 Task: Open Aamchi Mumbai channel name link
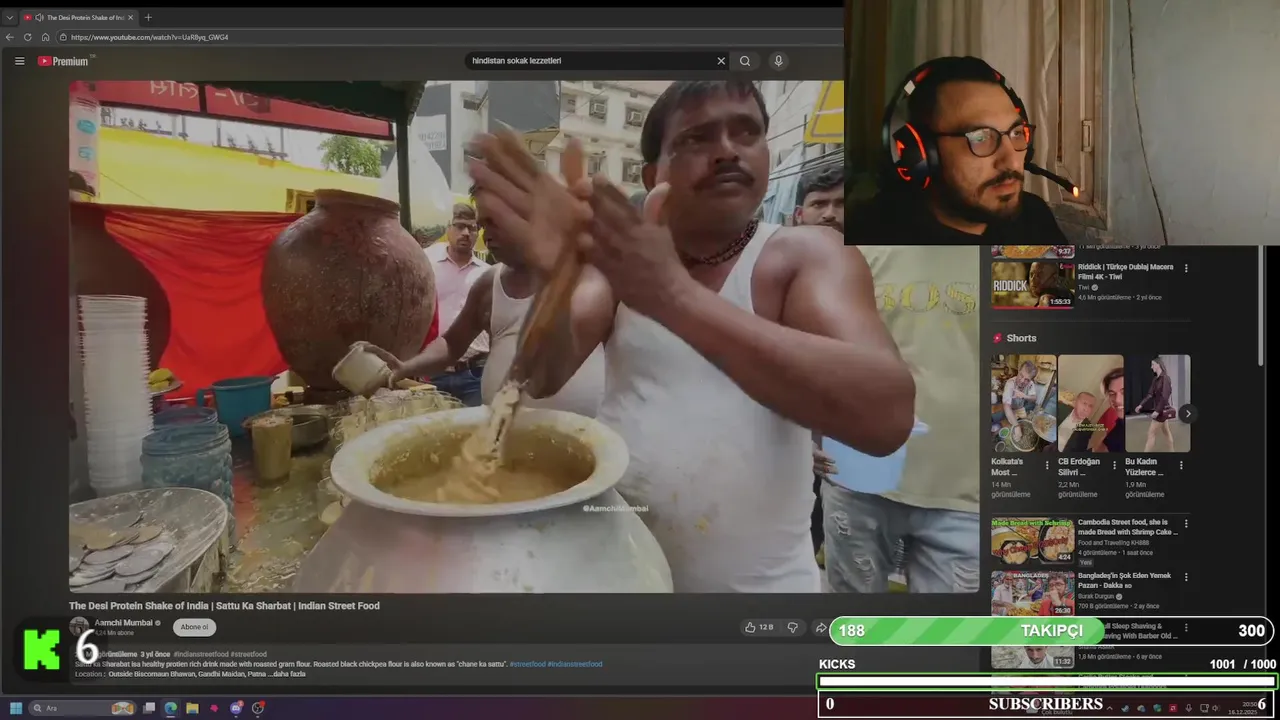(x=123, y=622)
